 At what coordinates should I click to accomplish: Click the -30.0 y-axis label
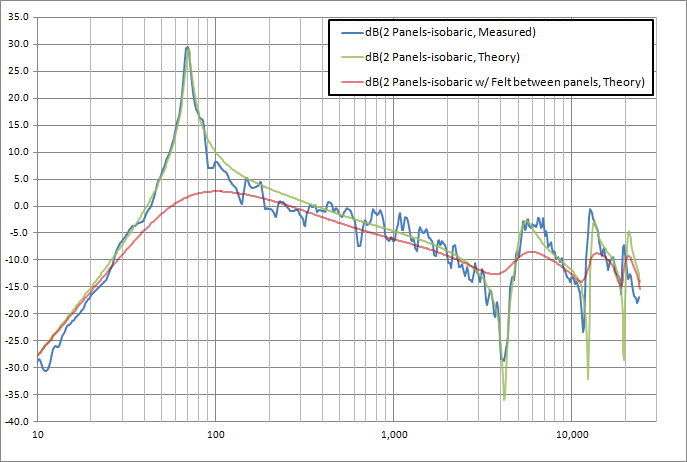[x=17, y=367]
